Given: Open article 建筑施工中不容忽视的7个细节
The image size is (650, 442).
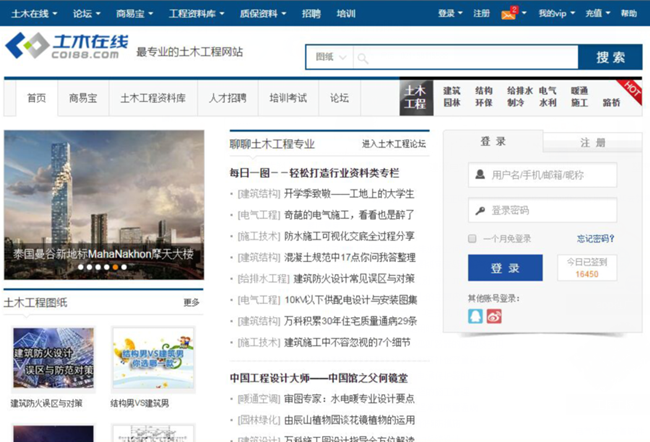Looking at the screenshot, I should click(347, 342).
